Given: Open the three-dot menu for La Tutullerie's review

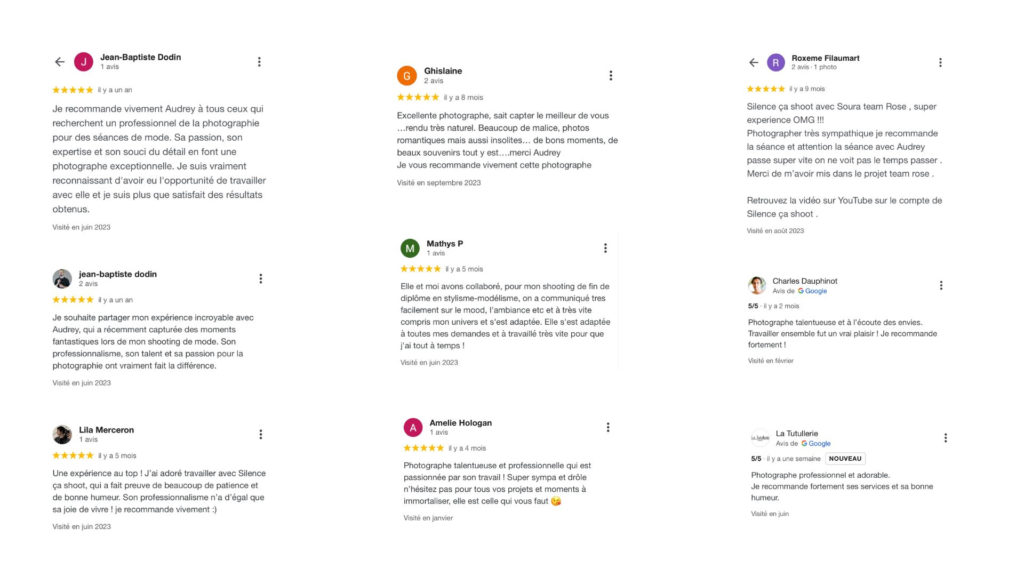Looking at the screenshot, I should [945, 438].
